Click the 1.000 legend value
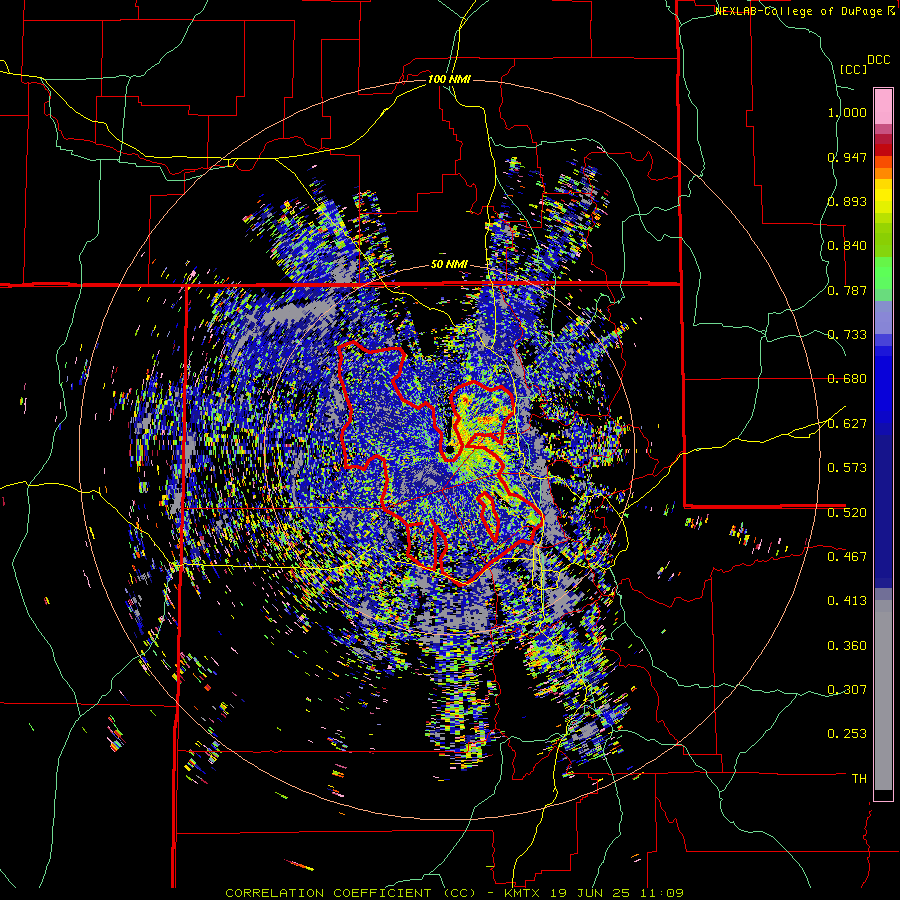The height and width of the screenshot is (900, 900). pos(847,112)
